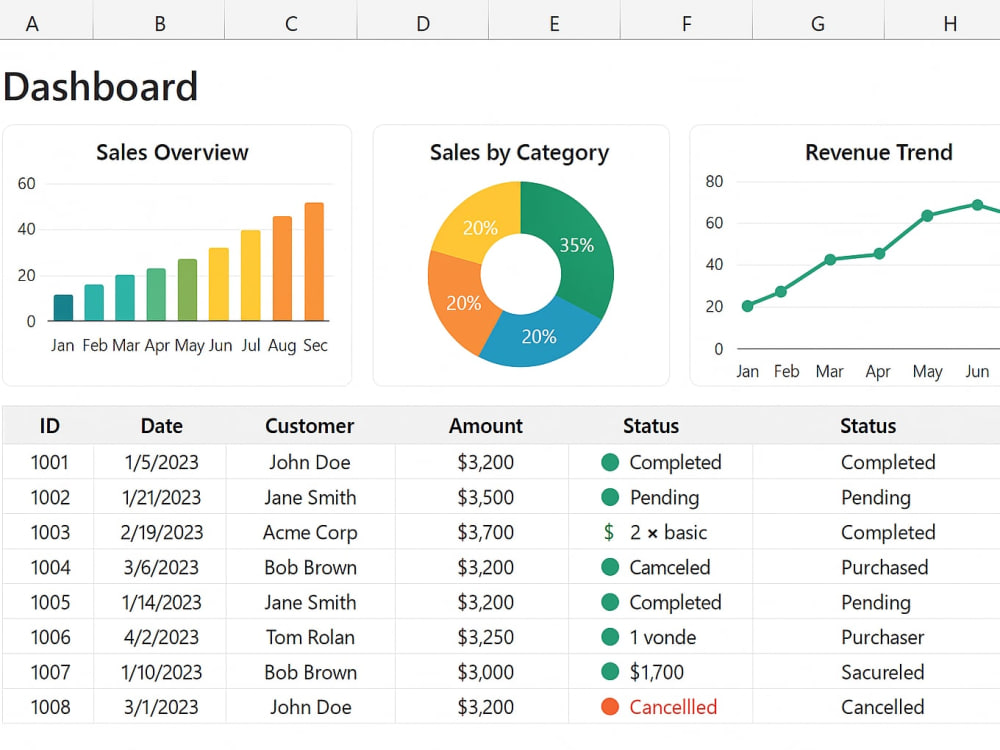Viewport: 1000px width, 750px height.
Task: Click the Customer table header
Action: tap(310, 425)
